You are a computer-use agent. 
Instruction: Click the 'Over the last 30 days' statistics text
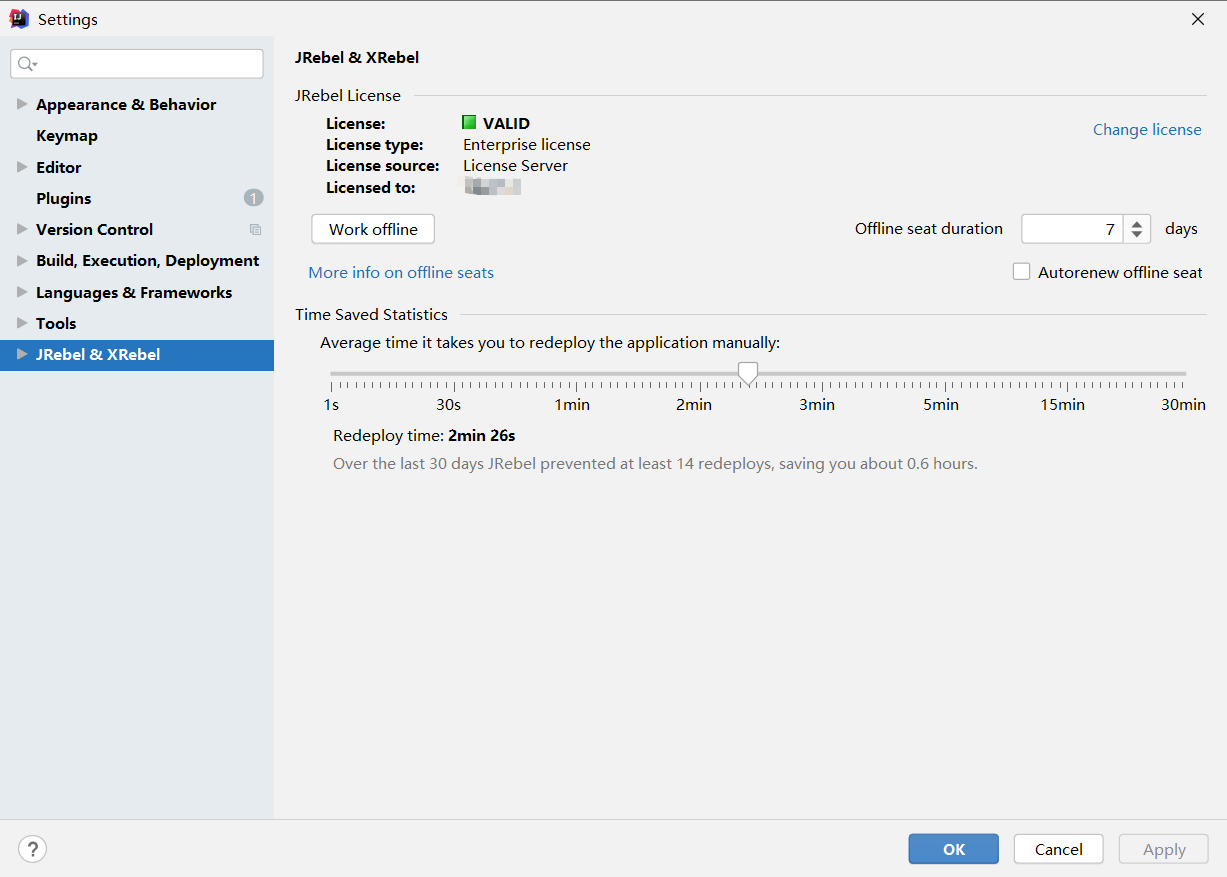click(x=655, y=464)
